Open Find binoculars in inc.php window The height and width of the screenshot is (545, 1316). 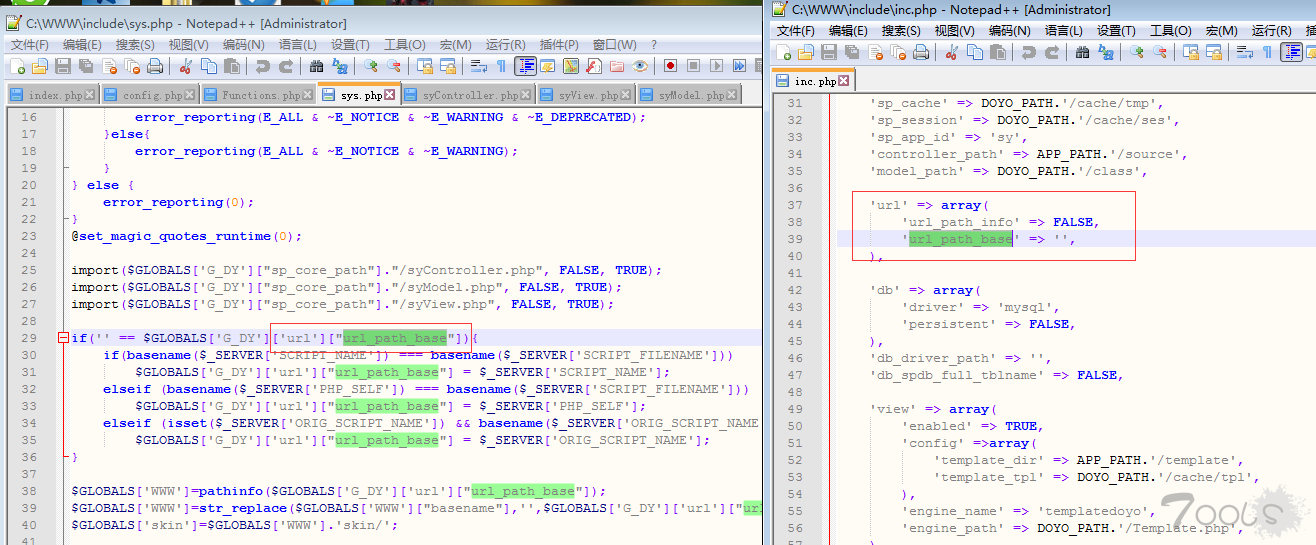tap(1082, 52)
